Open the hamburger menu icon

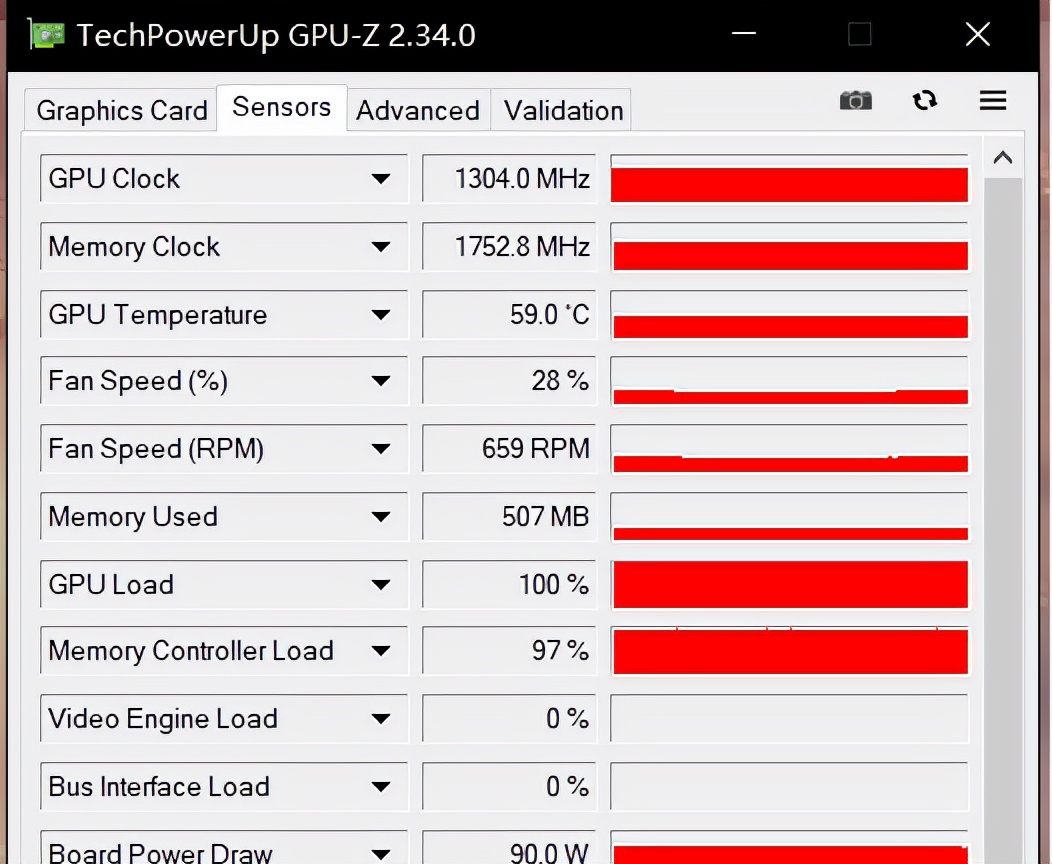992,101
